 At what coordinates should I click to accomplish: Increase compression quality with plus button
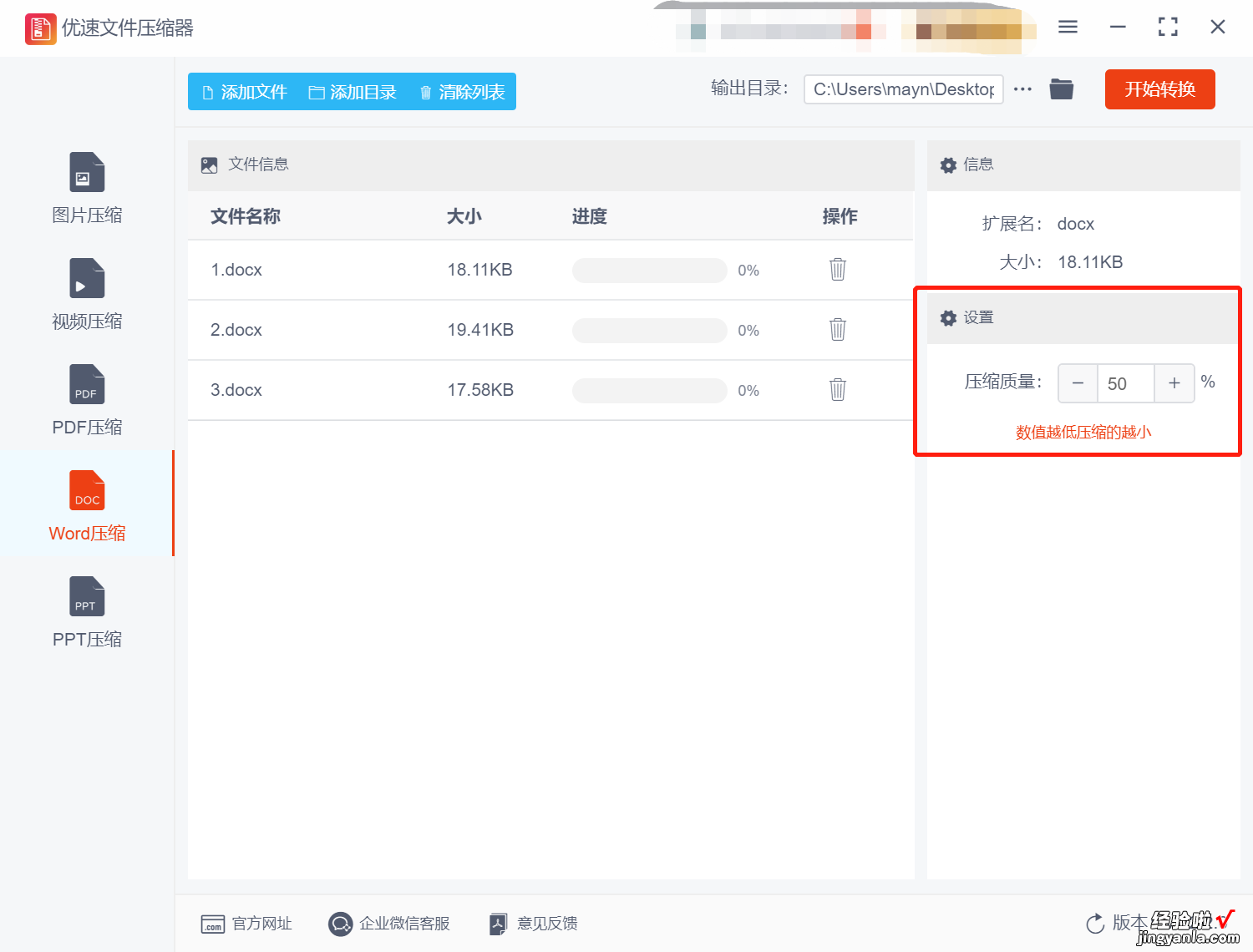(x=1174, y=383)
